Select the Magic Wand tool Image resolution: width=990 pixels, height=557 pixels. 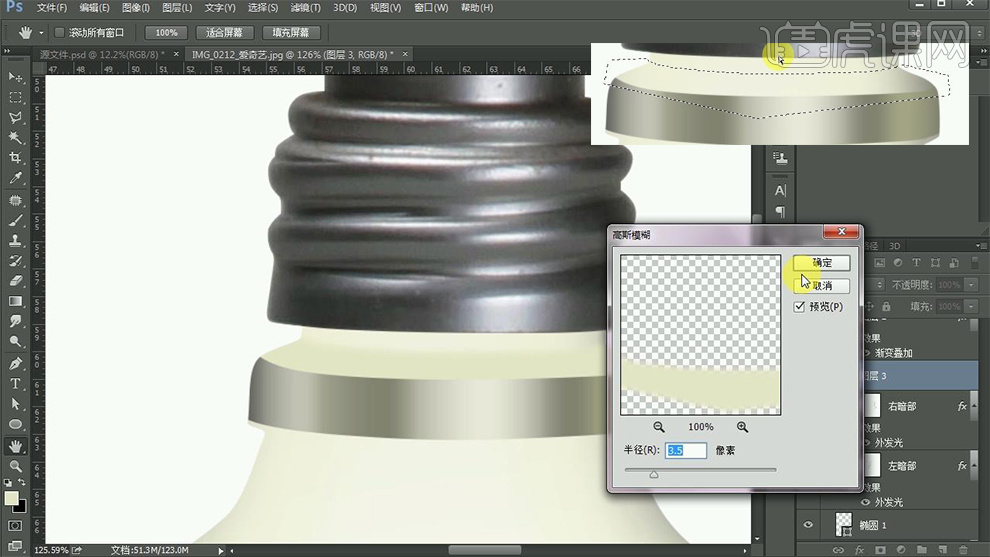click(x=15, y=138)
